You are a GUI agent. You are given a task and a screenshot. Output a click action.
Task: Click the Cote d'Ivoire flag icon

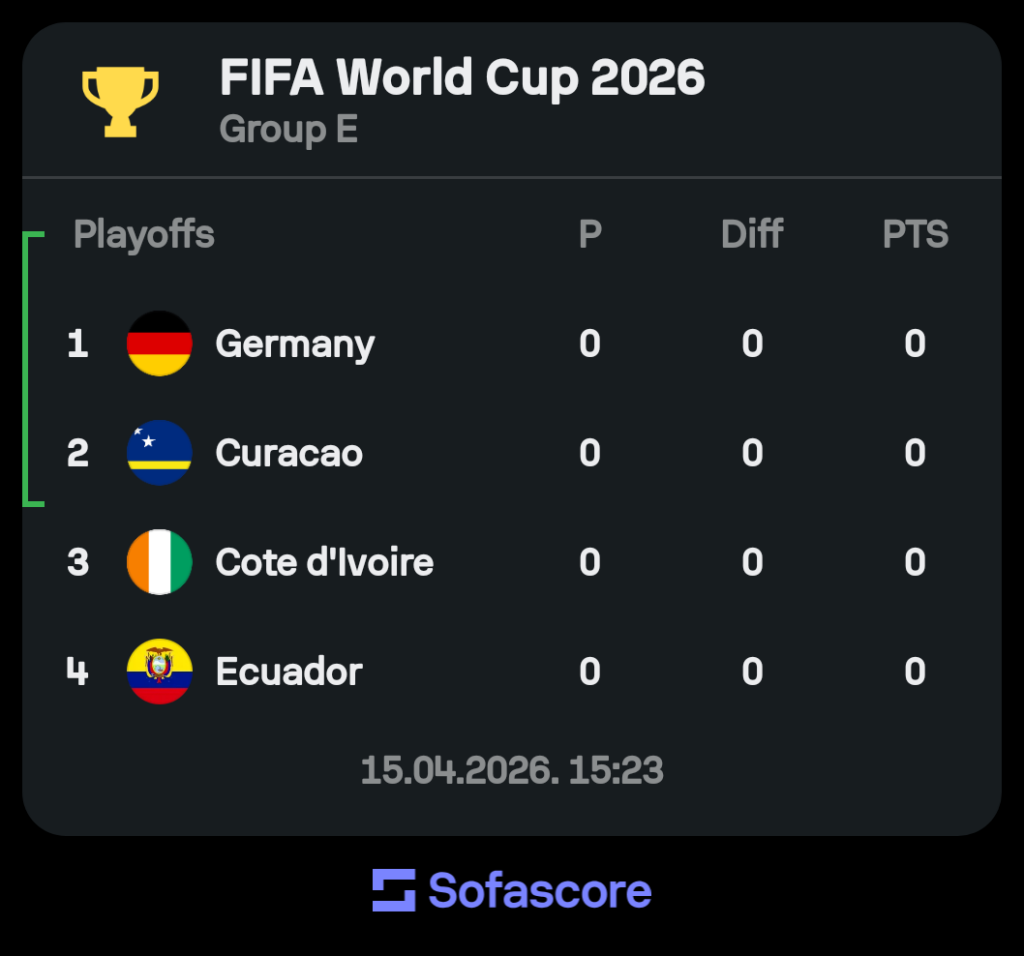click(x=159, y=562)
